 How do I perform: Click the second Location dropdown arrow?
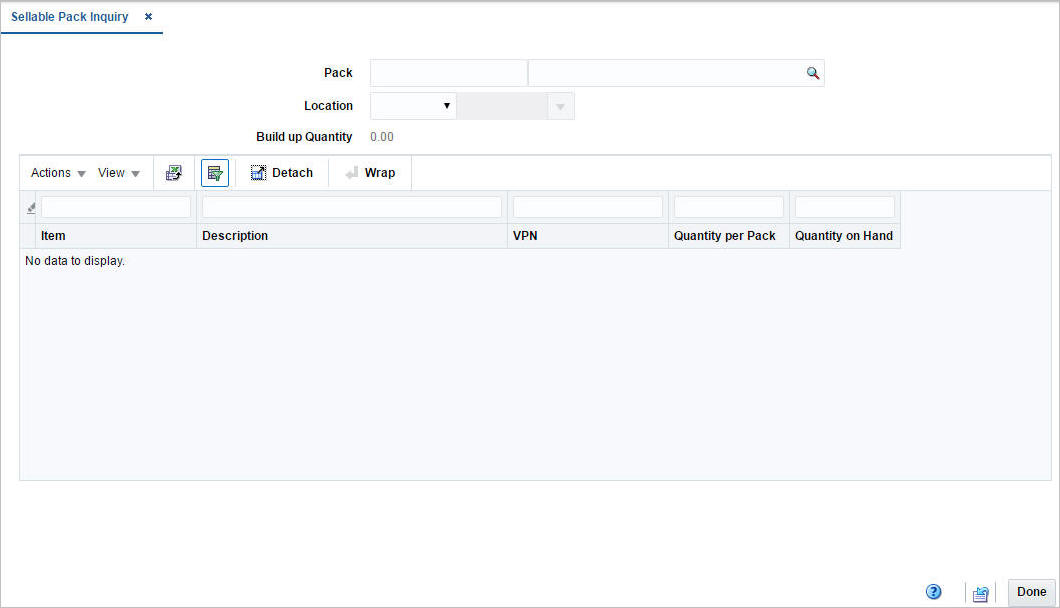click(561, 105)
